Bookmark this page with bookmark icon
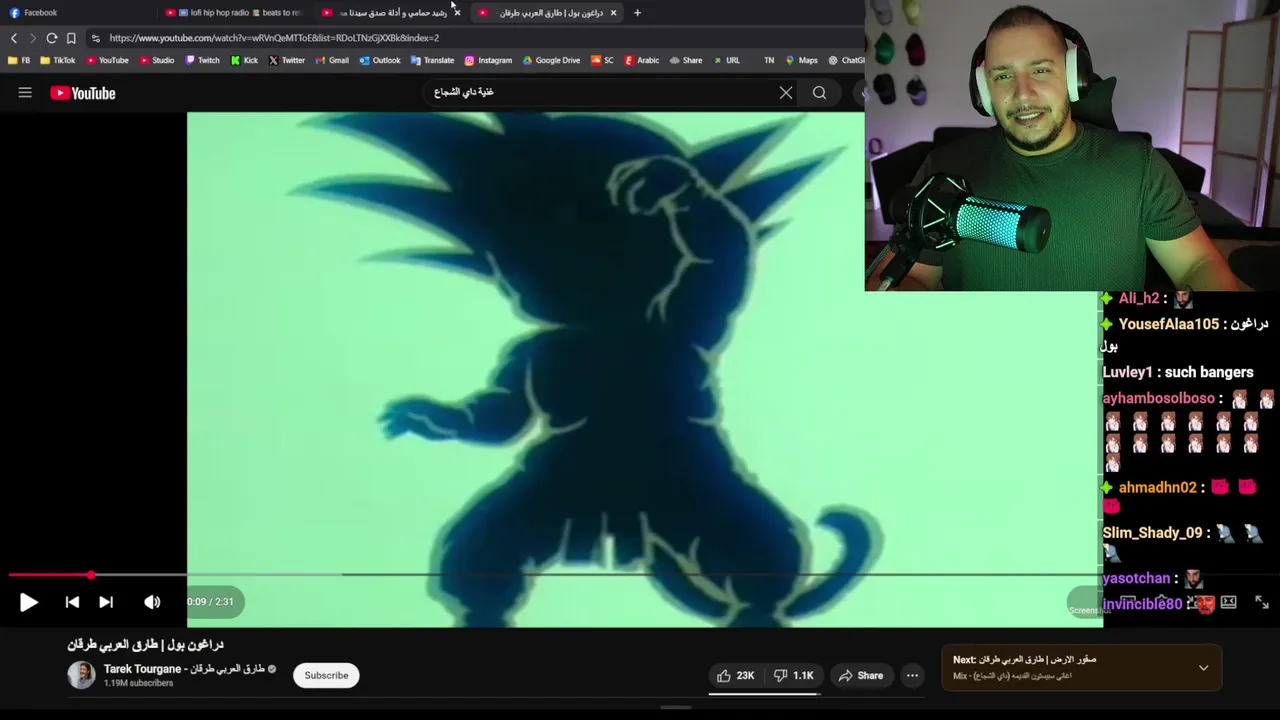Screen dimensions: 1280x720 click(x=71, y=38)
